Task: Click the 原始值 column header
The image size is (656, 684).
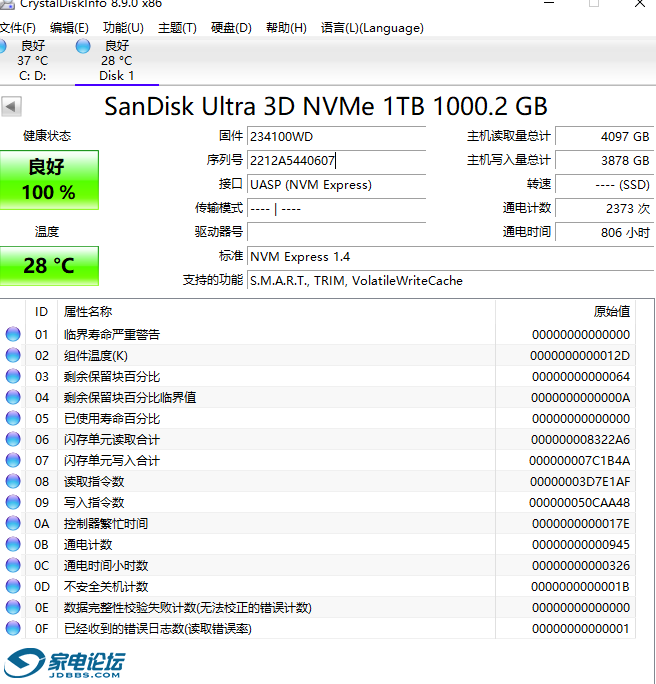Action: 566,312
